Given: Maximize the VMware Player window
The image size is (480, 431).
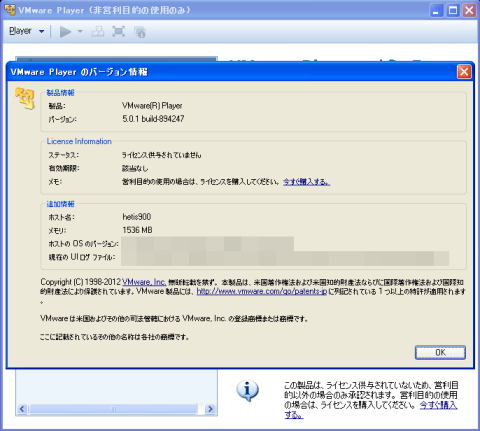Looking at the screenshot, I should point(453,10).
